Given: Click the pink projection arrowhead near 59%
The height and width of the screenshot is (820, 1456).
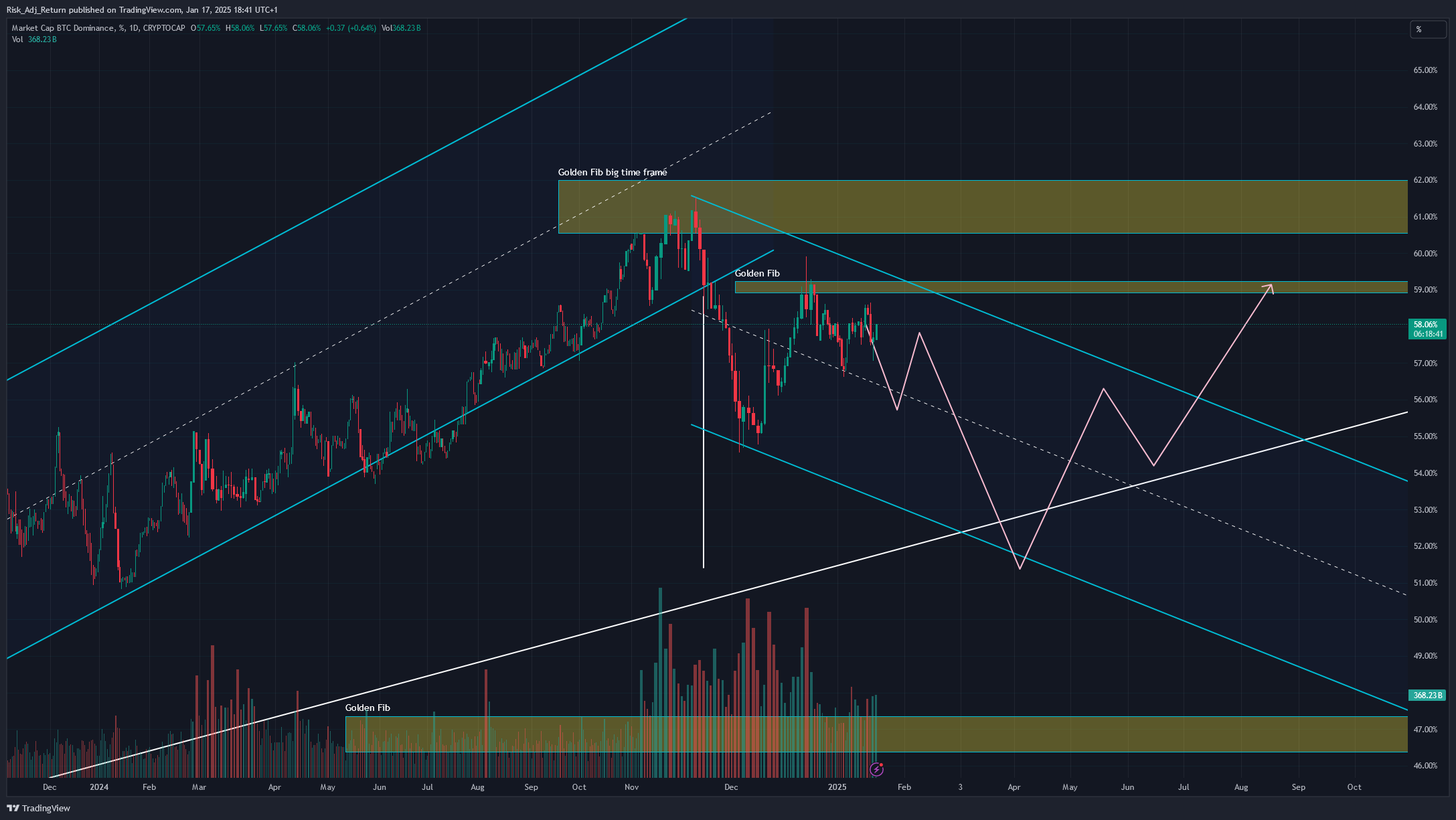Looking at the screenshot, I should 1268,288.
